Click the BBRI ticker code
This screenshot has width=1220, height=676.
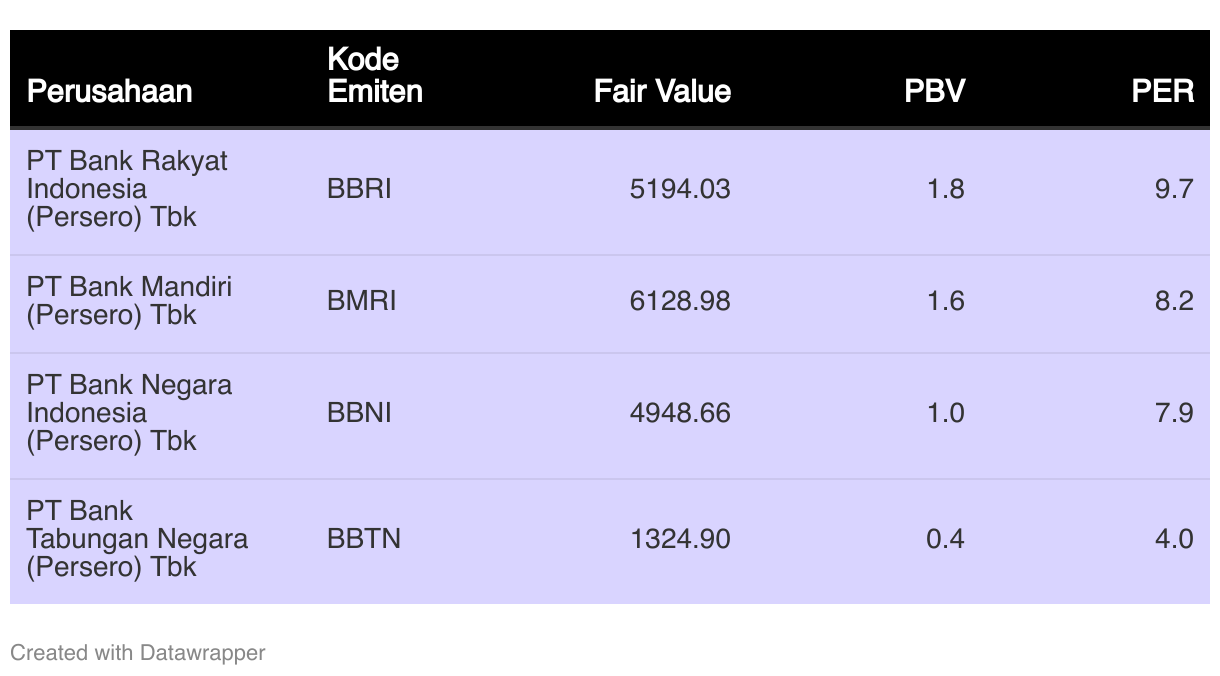359,189
